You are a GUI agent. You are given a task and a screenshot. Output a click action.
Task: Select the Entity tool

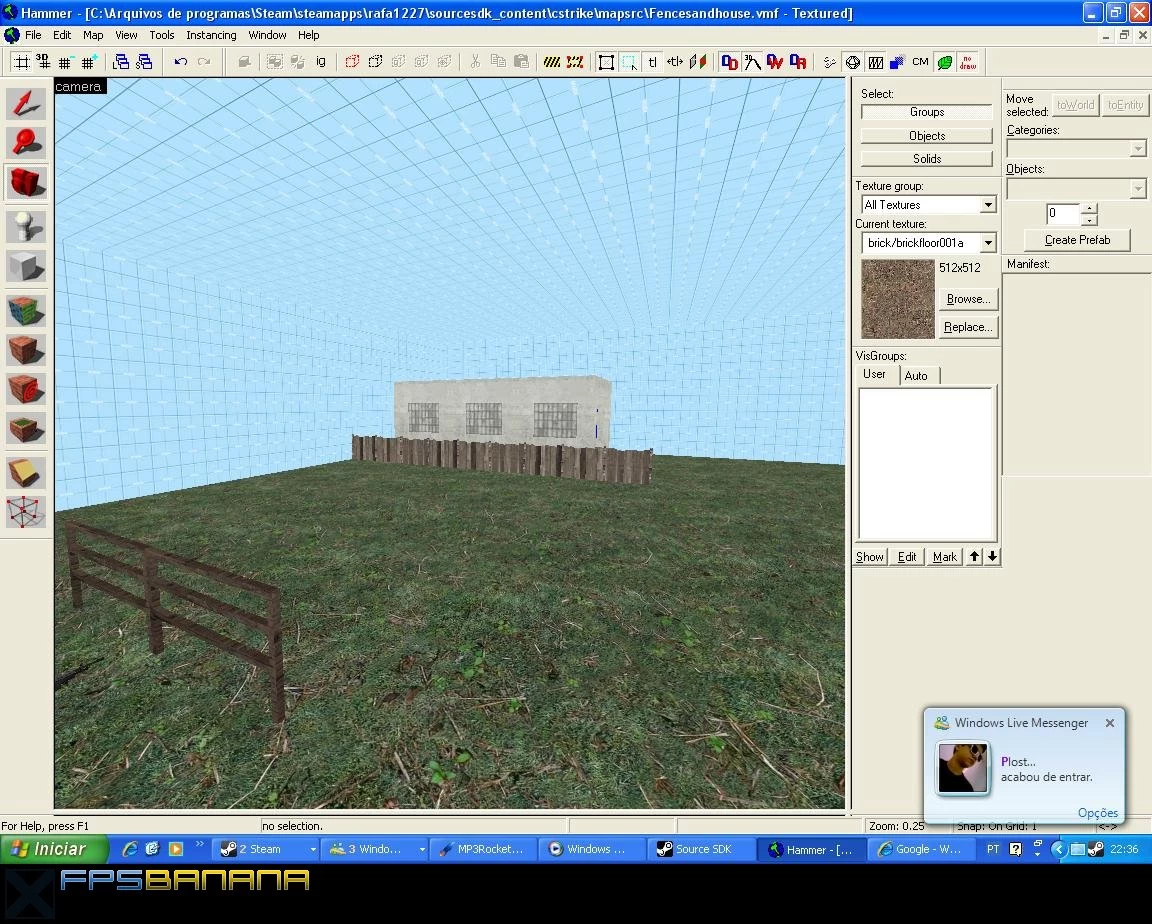tap(26, 226)
